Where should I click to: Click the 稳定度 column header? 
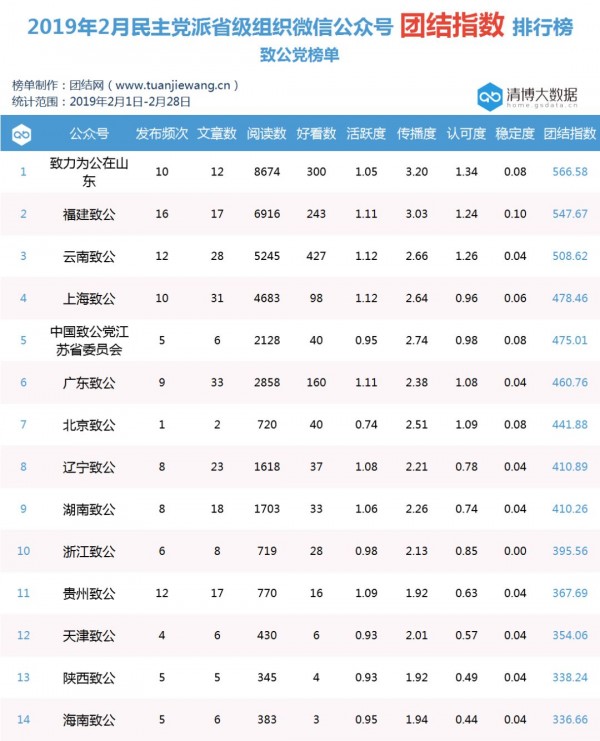[x=515, y=134]
